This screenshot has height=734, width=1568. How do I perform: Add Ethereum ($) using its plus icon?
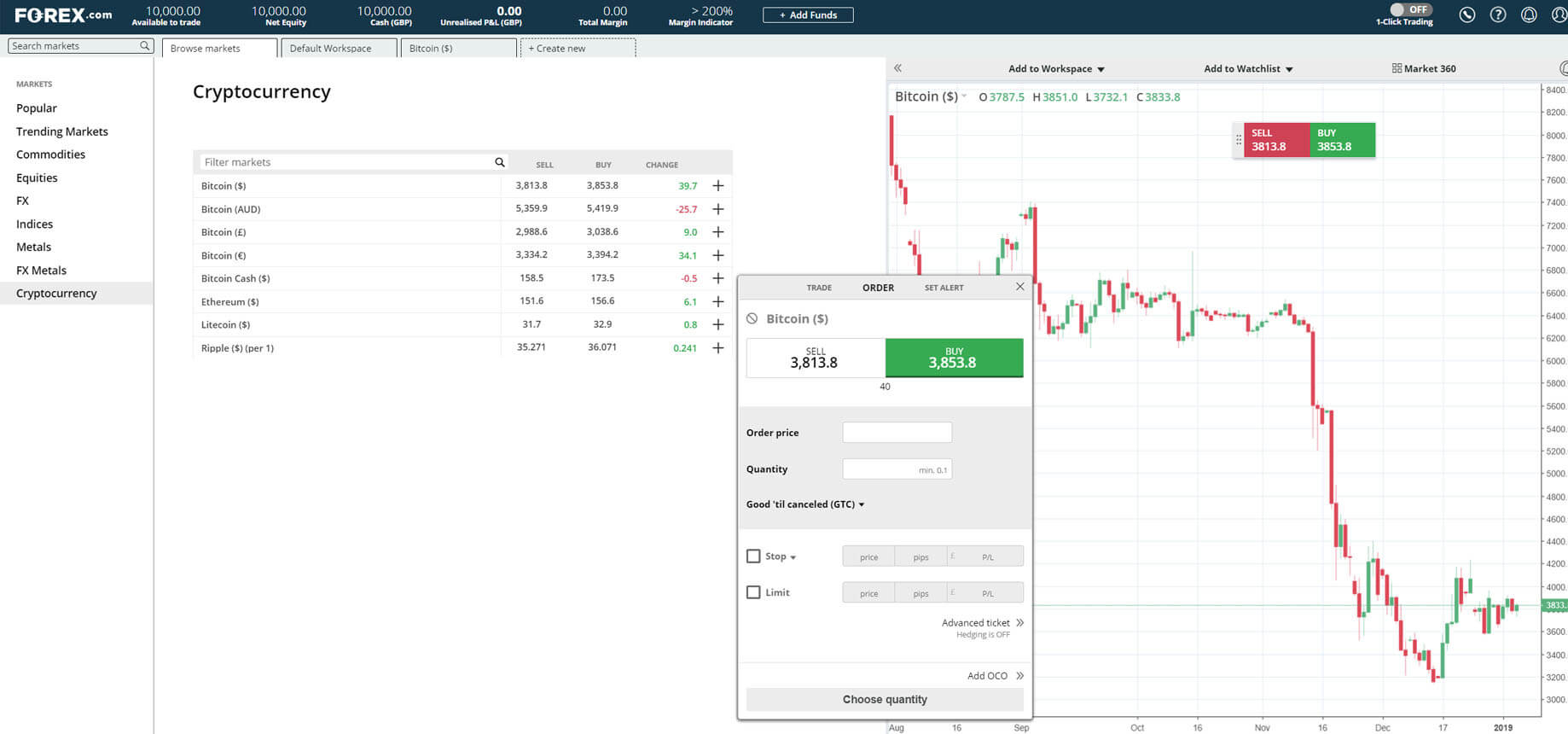pos(717,301)
